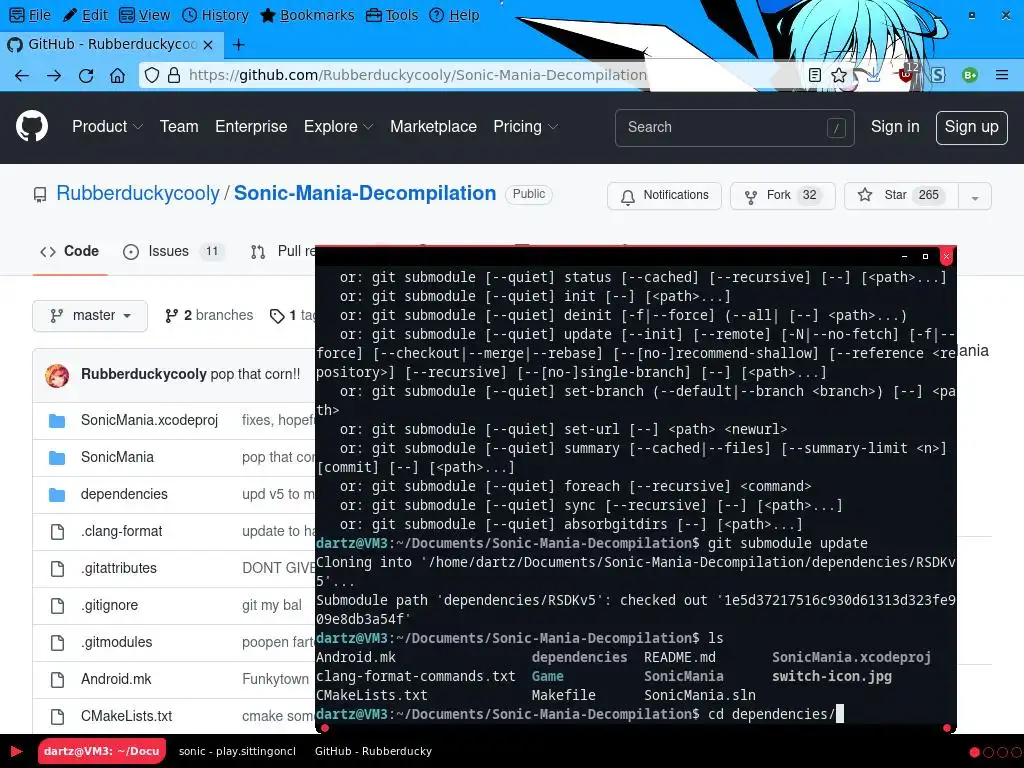
Task: Click the Notifications button
Action: [x=664, y=196]
